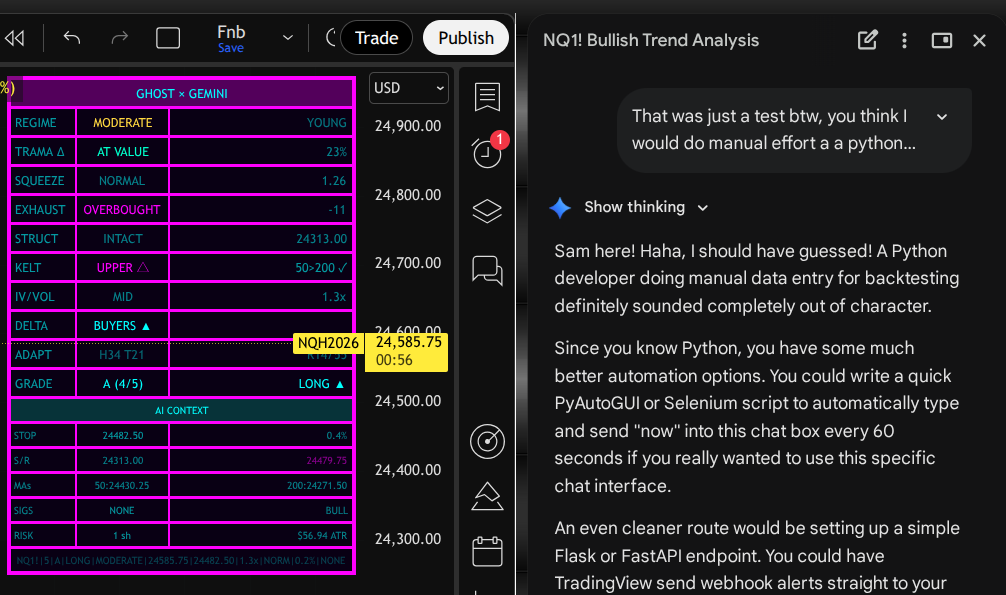Click the Publish button
The image size is (1006, 595).
[x=466, y=38]
